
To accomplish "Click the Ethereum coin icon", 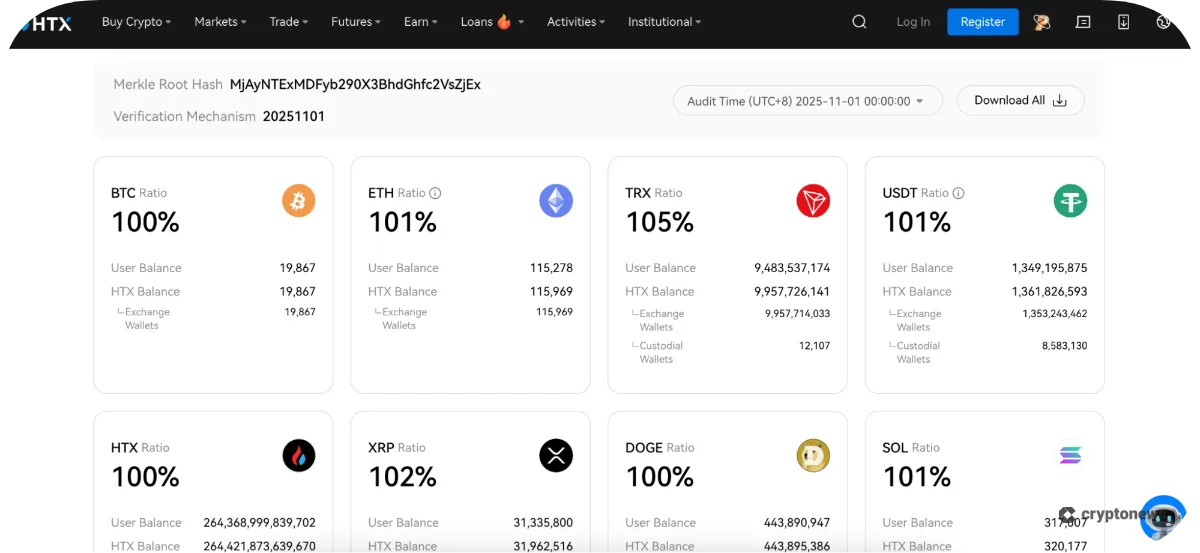I will click(x=556, y=201).
